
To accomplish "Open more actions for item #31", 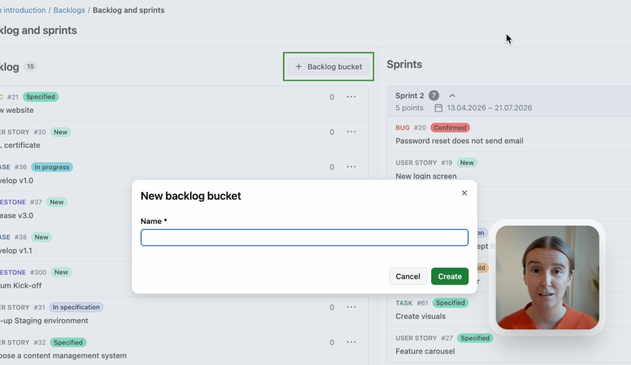I will pos(351,307).
